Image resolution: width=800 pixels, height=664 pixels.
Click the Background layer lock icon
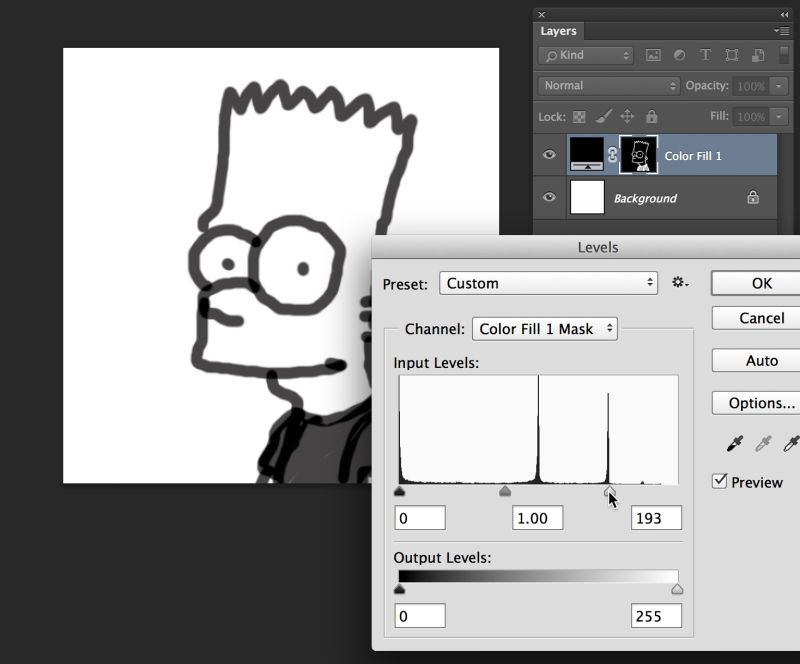pos(753,197)
